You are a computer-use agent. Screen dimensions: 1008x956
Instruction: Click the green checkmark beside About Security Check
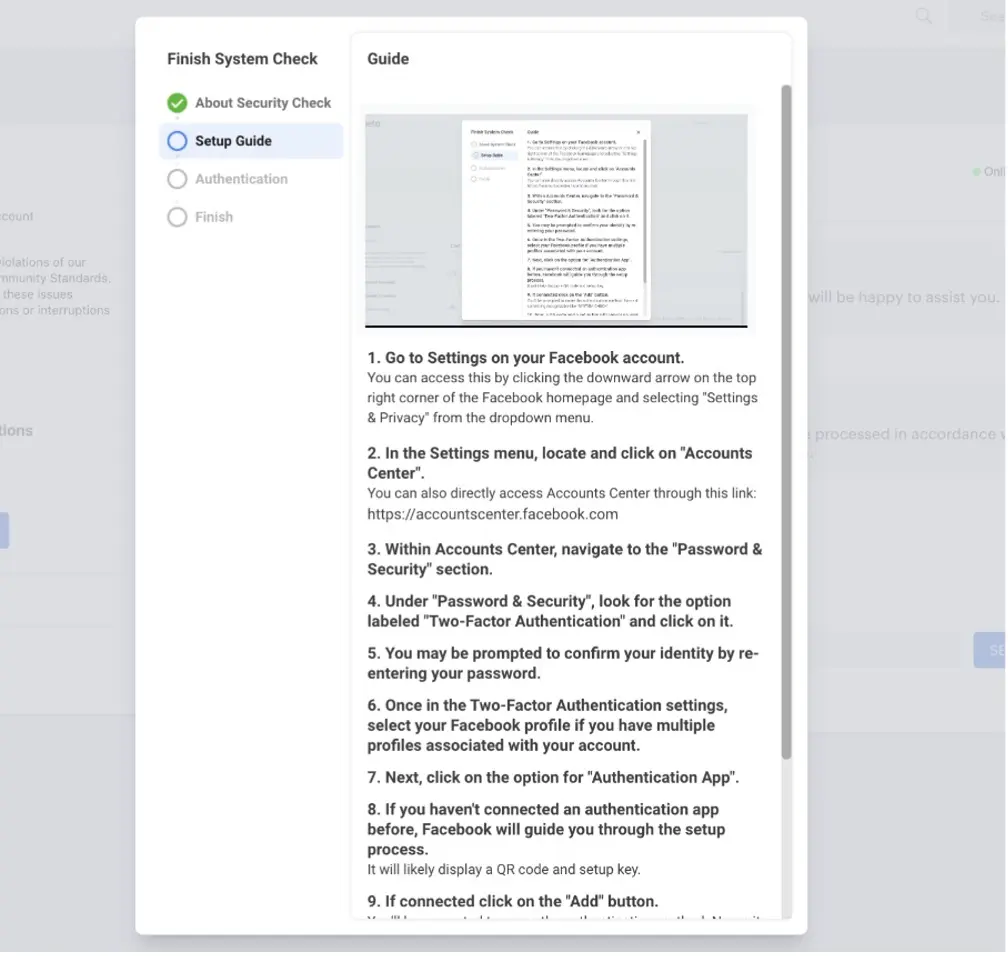click(177, 103)
